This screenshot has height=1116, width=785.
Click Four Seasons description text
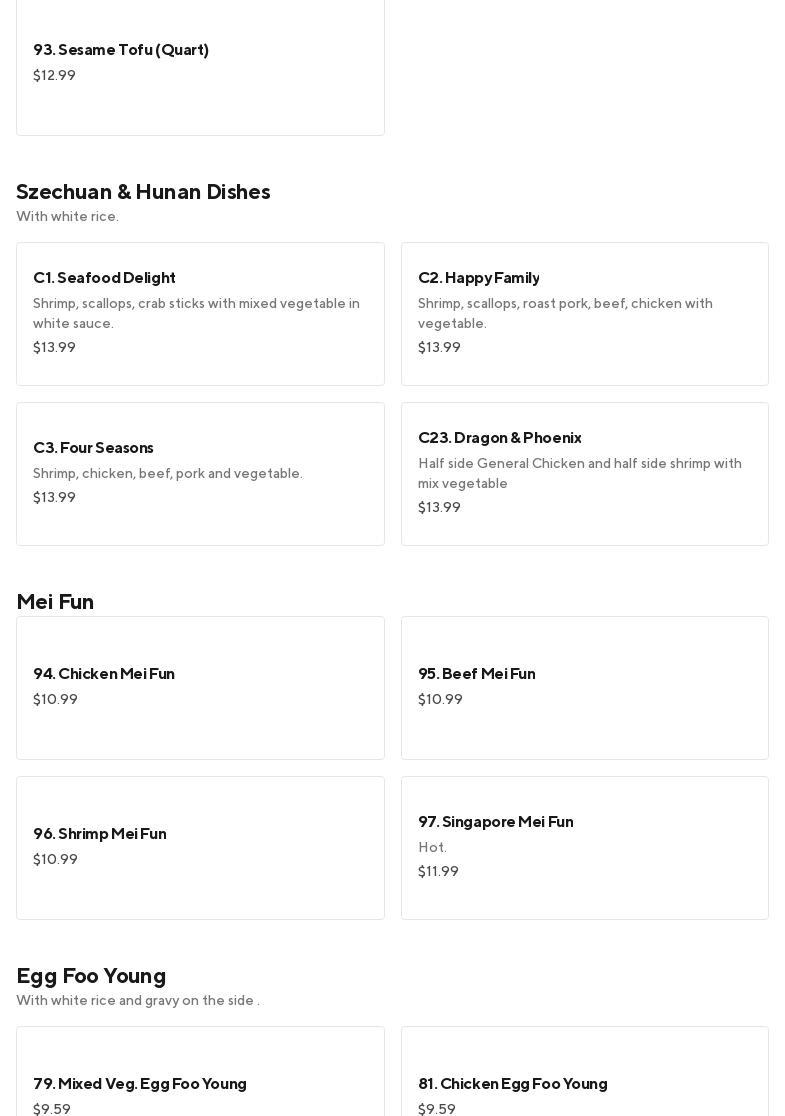[167, 474]
